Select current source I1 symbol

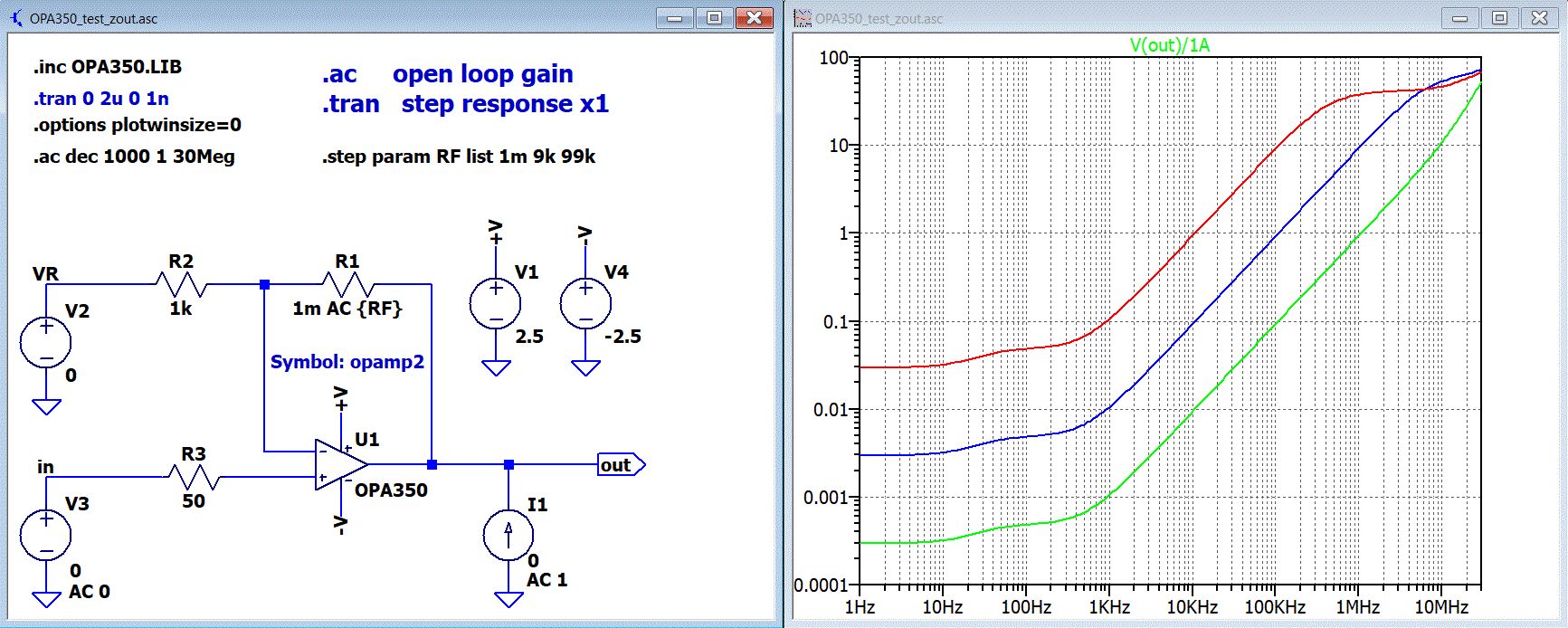[x=508, y=534]
